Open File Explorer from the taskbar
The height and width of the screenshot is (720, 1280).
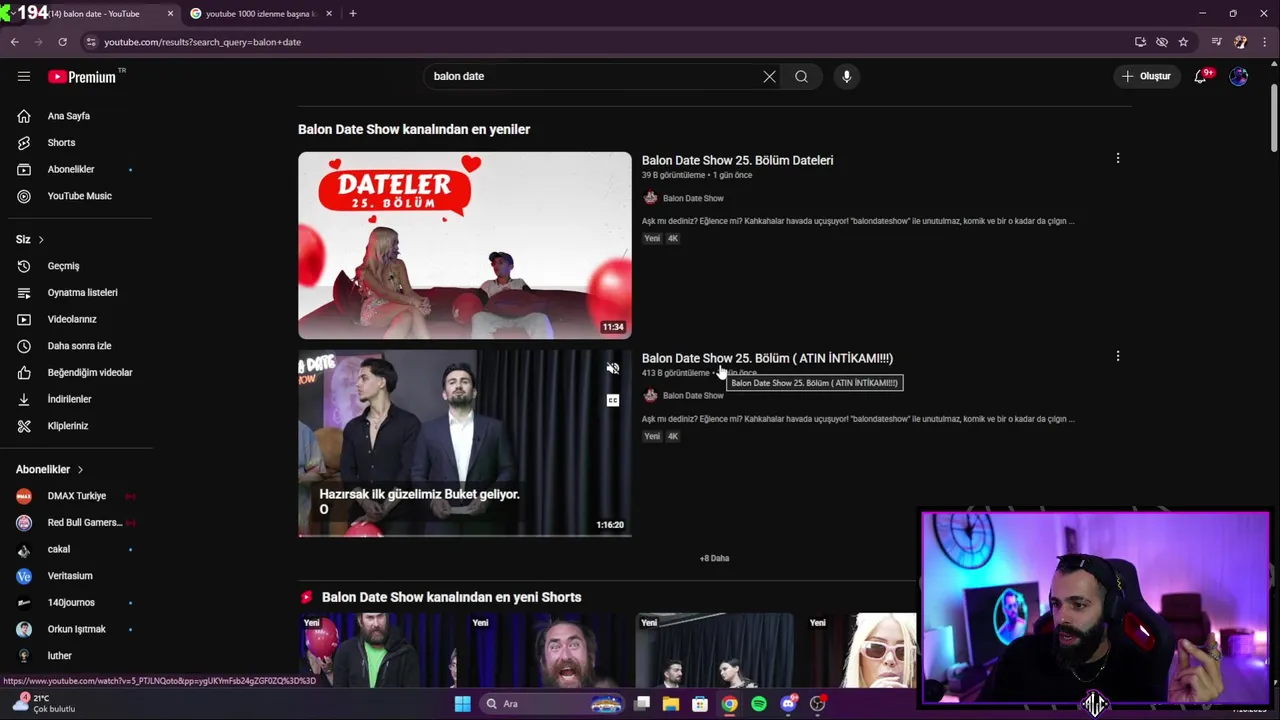point(671,704)
